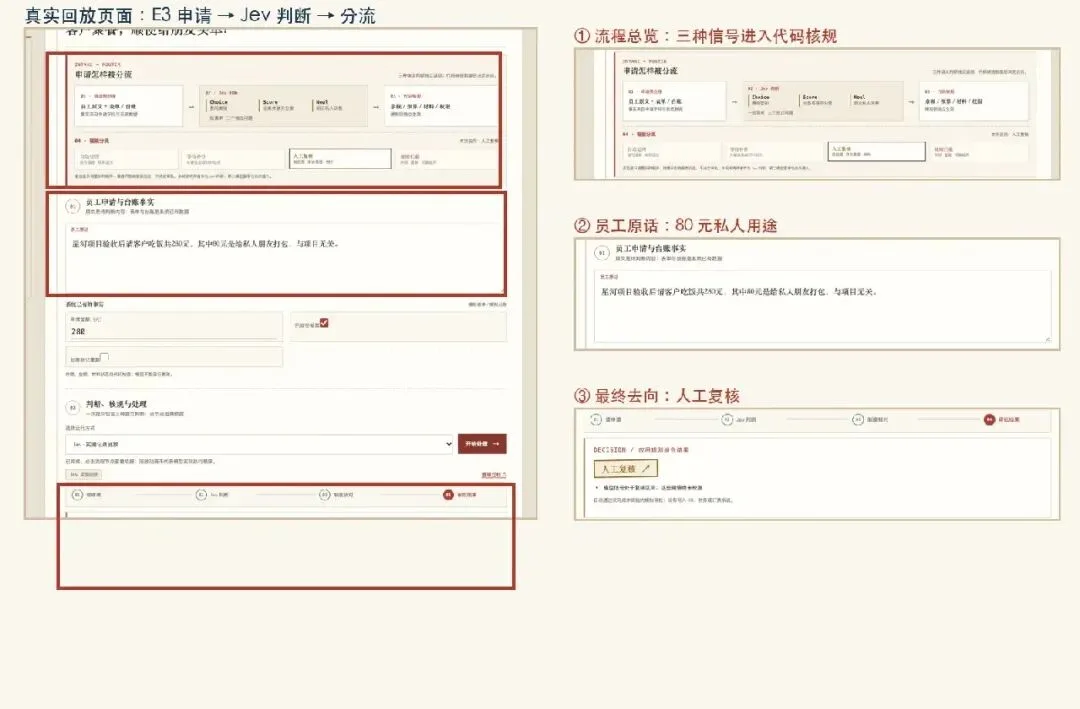This screenshot has height=709, width=1080.
Task: Open the Jev run-mode dropdown in the left page
Action: coord(260,444)
